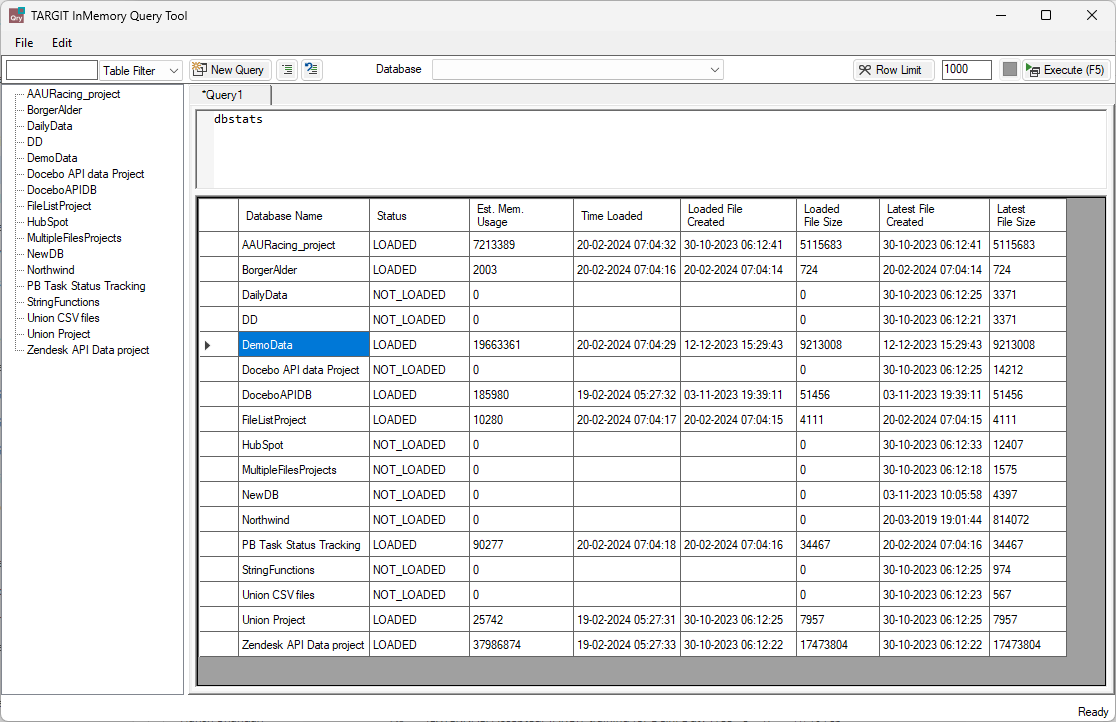Sort by Status column header
Screen dimensions: 1116x722
click(x=419, y=215)
